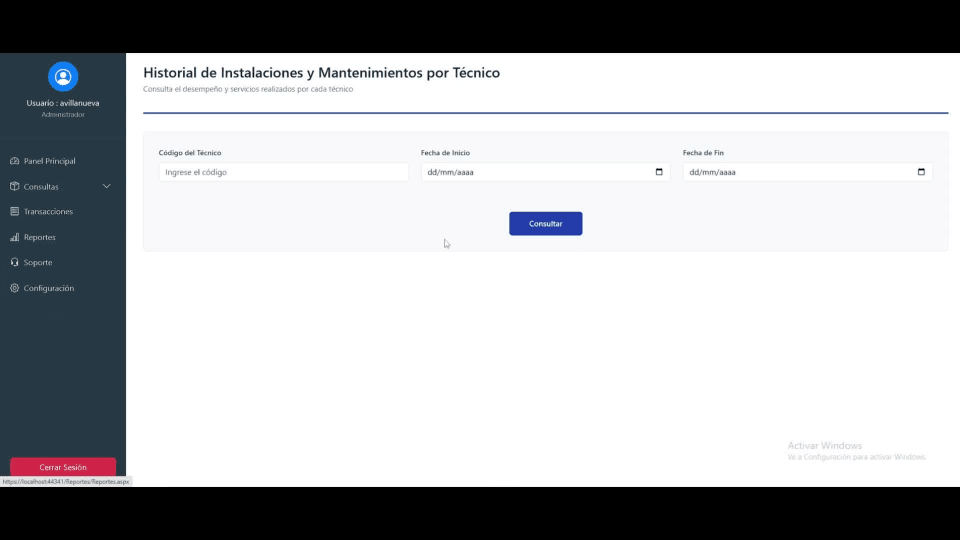This screenshot has width=960, height=540.
Task: Open calendar picker for Fecha de Fin
Action: pyautogui.click(x=921, y=172)
